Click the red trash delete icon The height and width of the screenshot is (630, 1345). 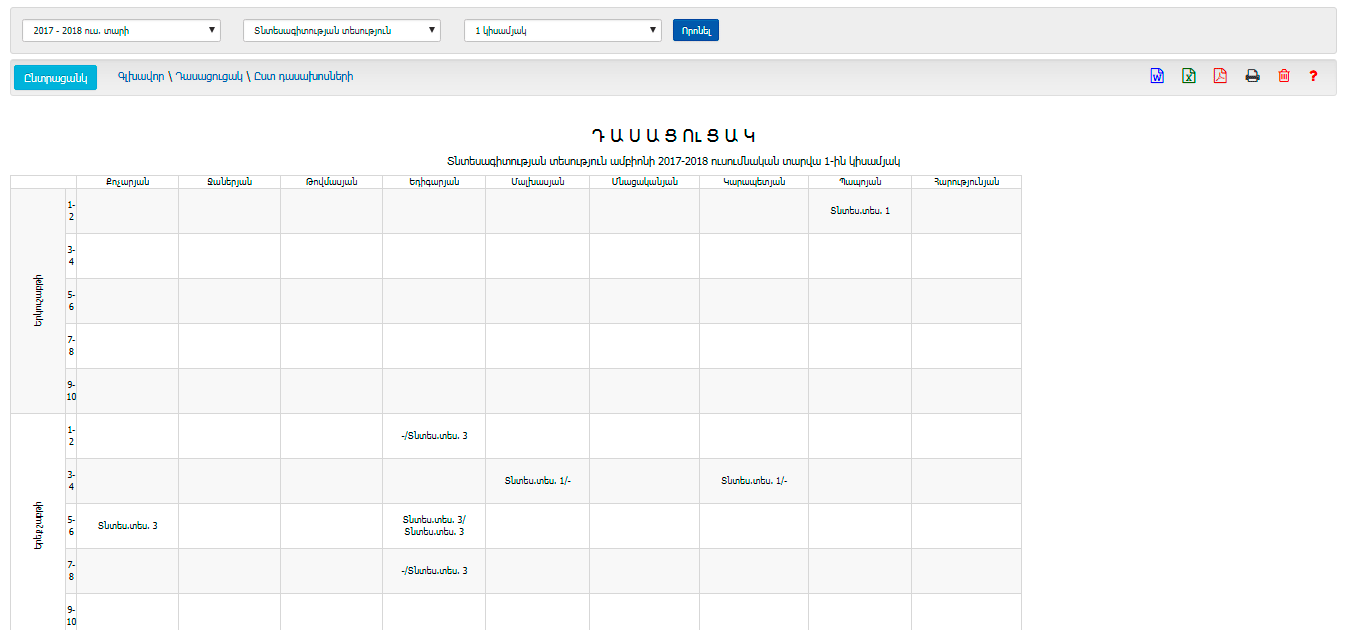coord(1284,76)
